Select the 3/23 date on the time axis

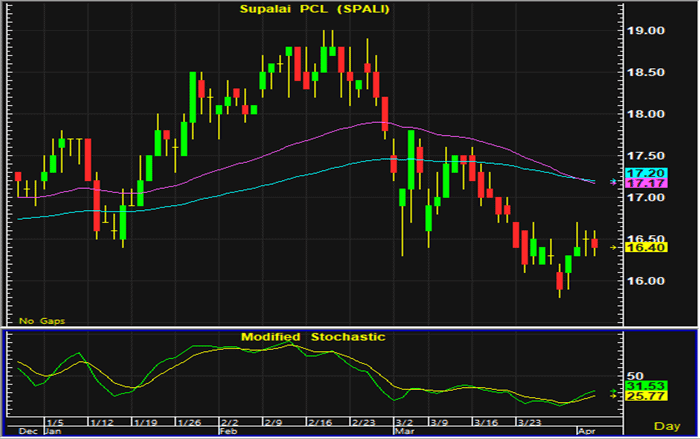point(530,421)
